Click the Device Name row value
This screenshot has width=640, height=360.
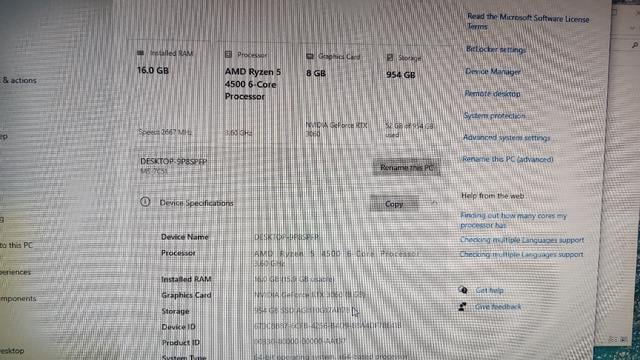pos(287,237)
